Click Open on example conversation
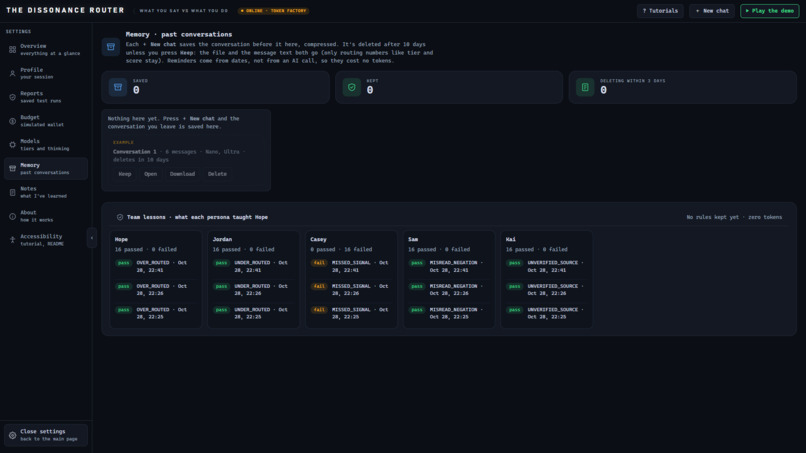Viewport: 806px width, 453px height. coord(151,174)
